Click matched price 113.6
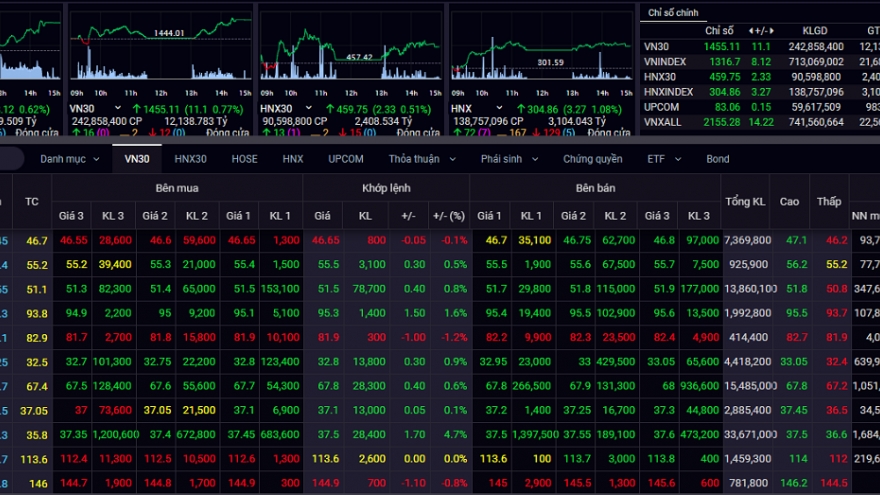 click(x=326, y=459)
